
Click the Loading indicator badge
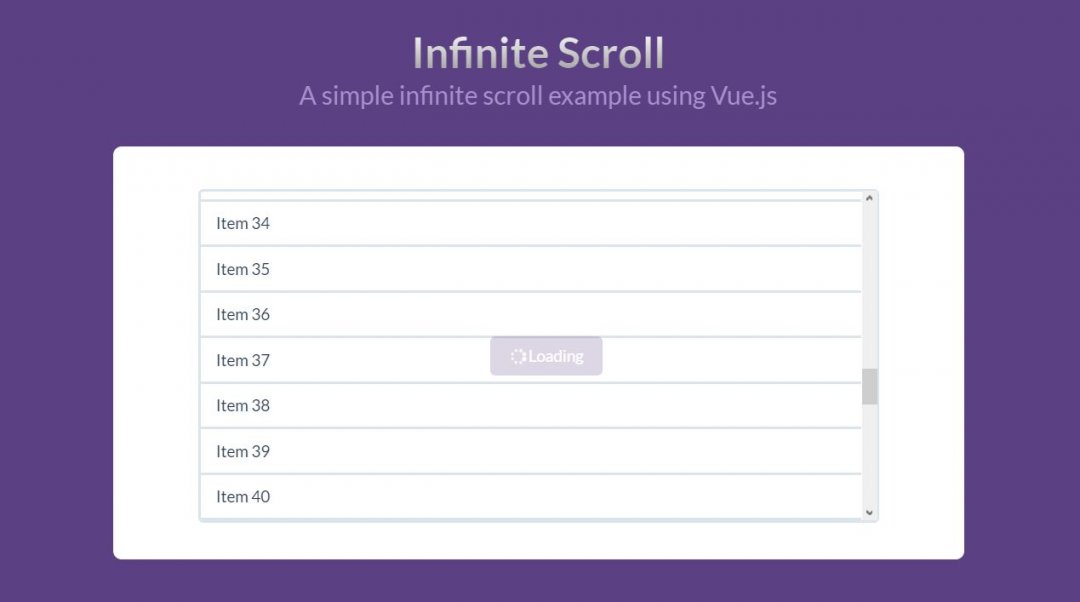pyautogui.click(x=546, y=356)
